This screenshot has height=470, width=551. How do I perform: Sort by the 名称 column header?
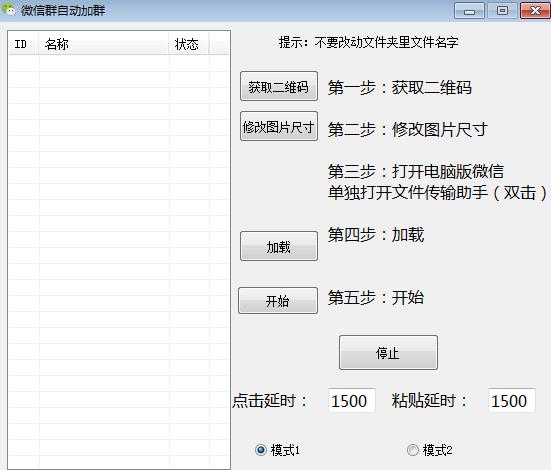tap(104, 44)
